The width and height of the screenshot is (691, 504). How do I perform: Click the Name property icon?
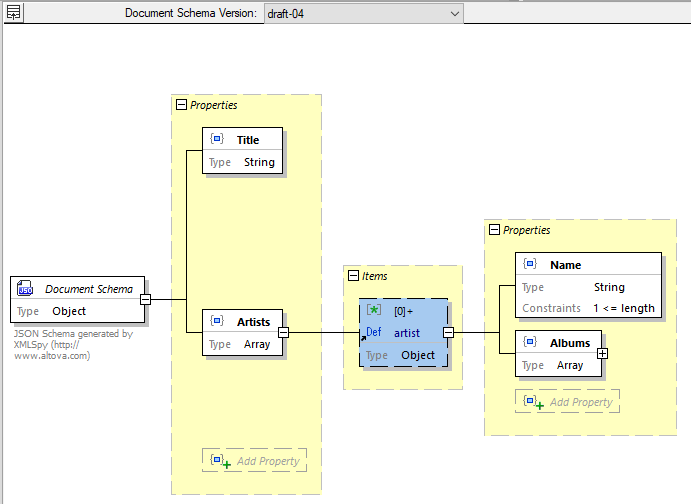[530, 265]
